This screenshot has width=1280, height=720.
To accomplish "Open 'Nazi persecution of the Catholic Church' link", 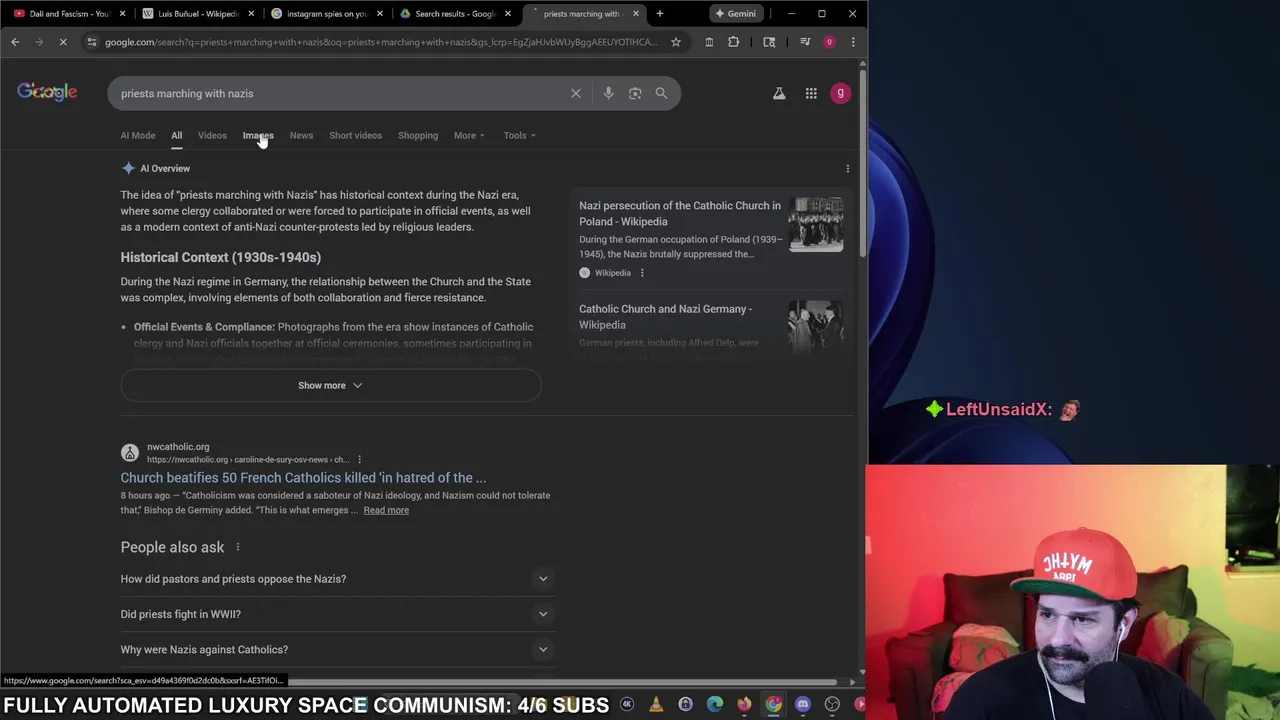I will [x=680, y=214].
